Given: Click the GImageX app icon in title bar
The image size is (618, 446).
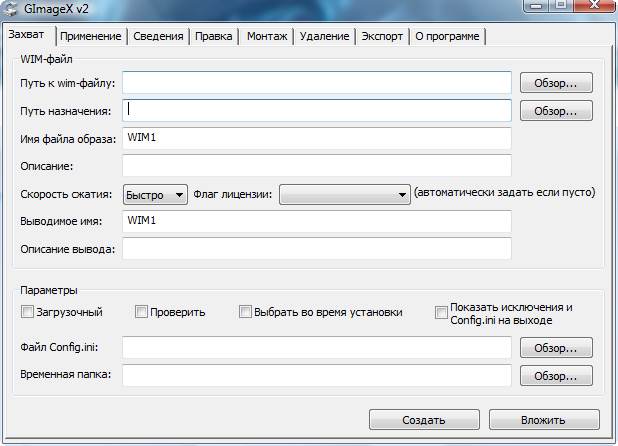Looking at the screenshot, I should pos(11,9).
